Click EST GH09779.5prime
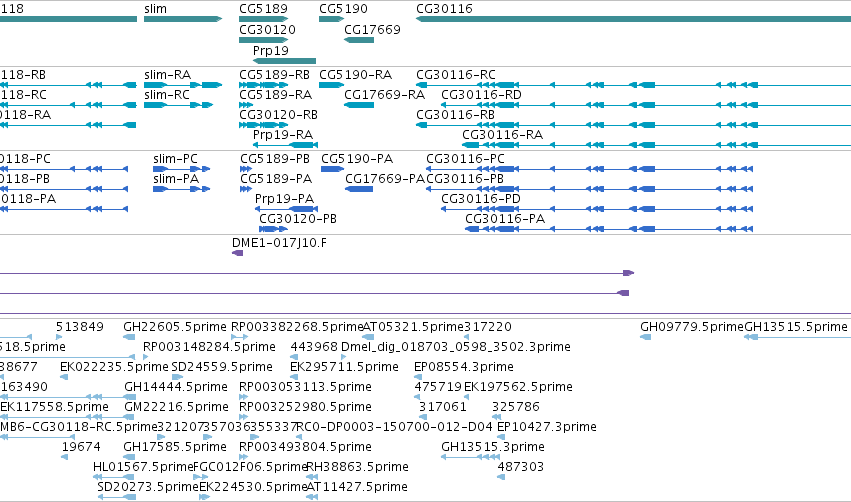The width and height of the screenshot is (851, 502). 691,327
